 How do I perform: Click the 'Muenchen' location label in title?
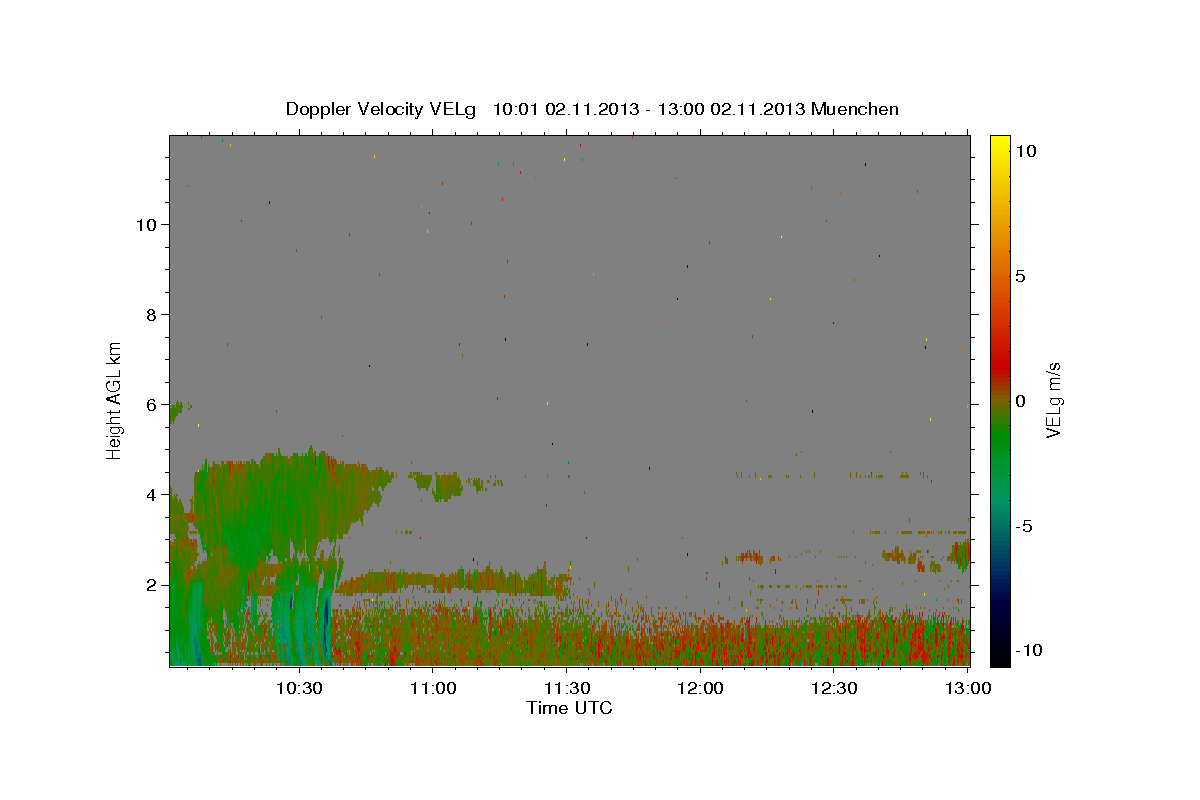(855, 109)
